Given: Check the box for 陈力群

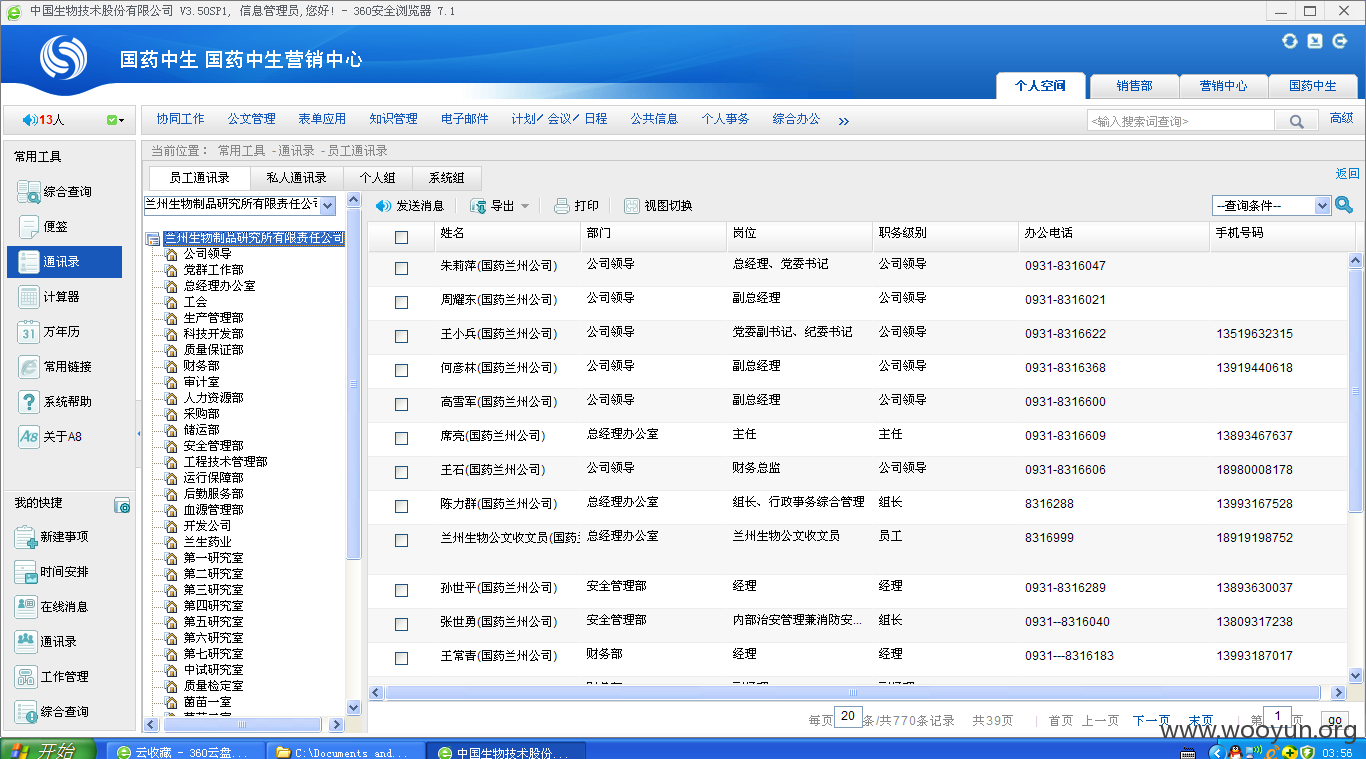Looking at the screenshot, I should (x=401, y=506).
